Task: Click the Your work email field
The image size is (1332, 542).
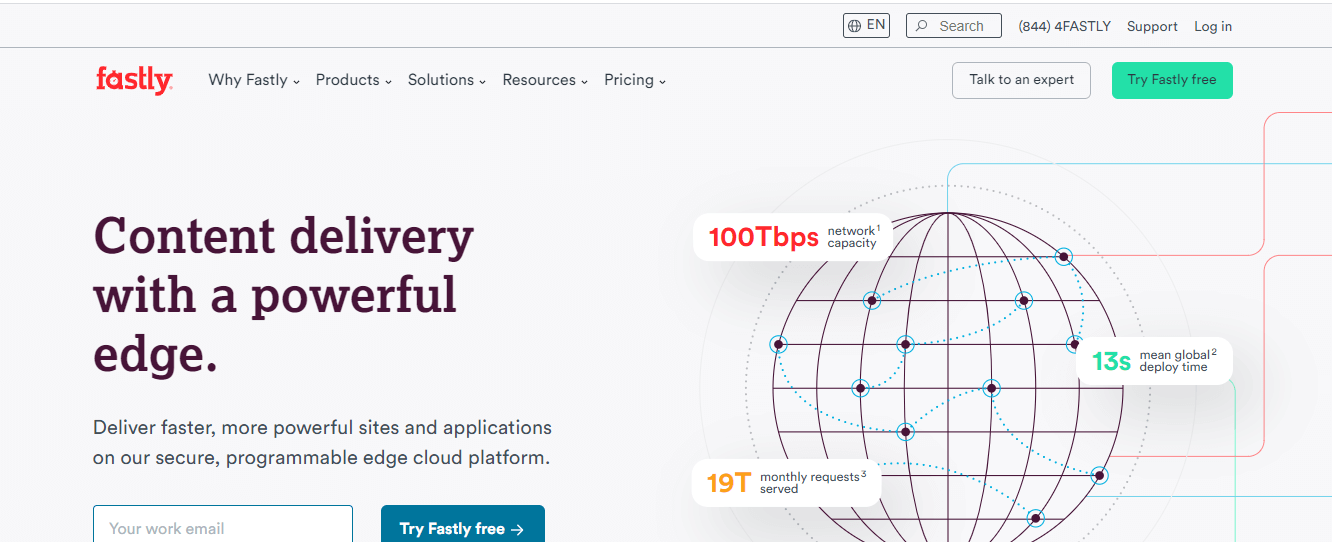Action: pyautogui.click(x=223, y=527)
